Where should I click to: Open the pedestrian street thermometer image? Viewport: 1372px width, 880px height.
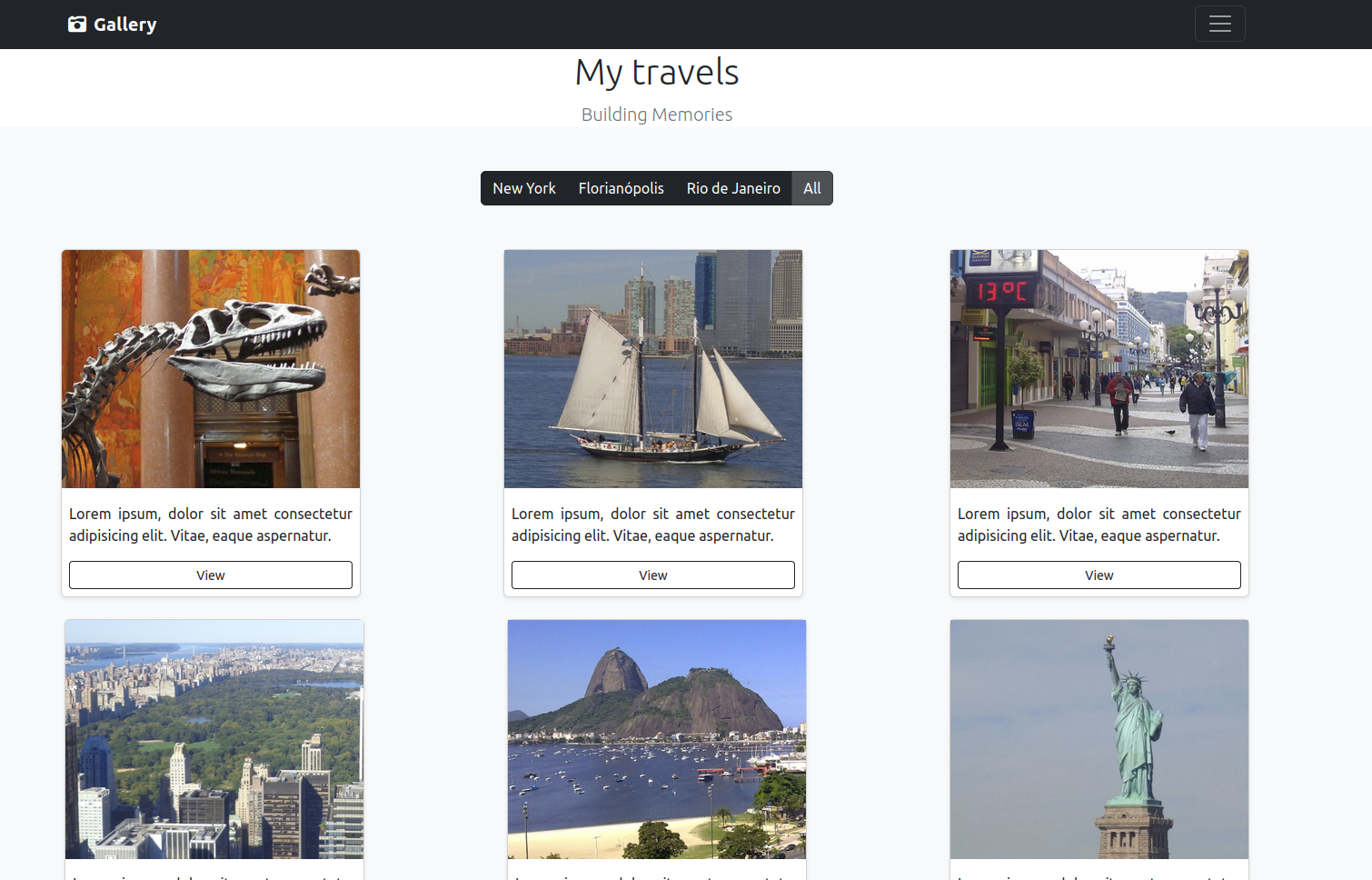1099,369
